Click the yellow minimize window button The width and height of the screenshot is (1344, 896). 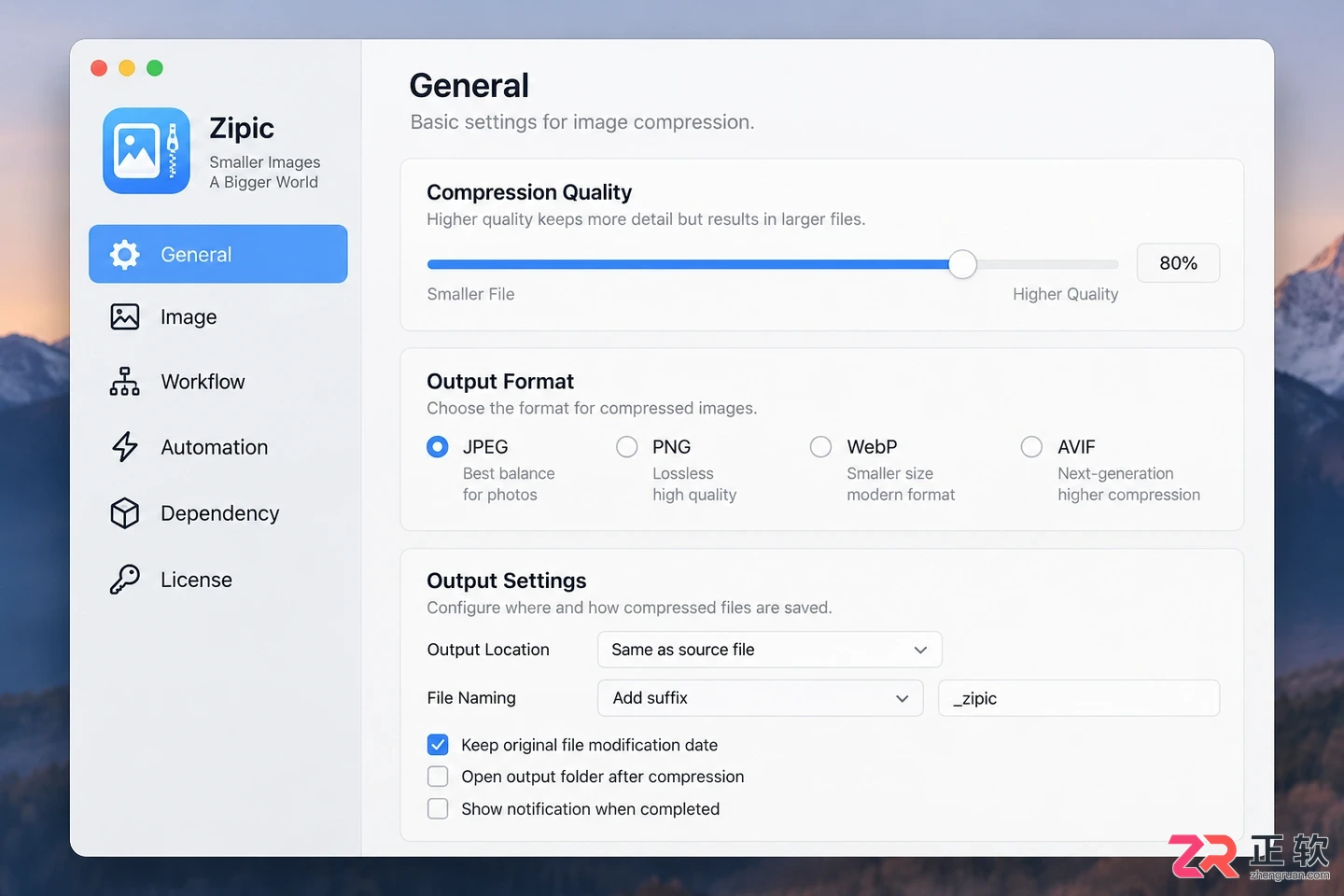(x=127, y=68)
